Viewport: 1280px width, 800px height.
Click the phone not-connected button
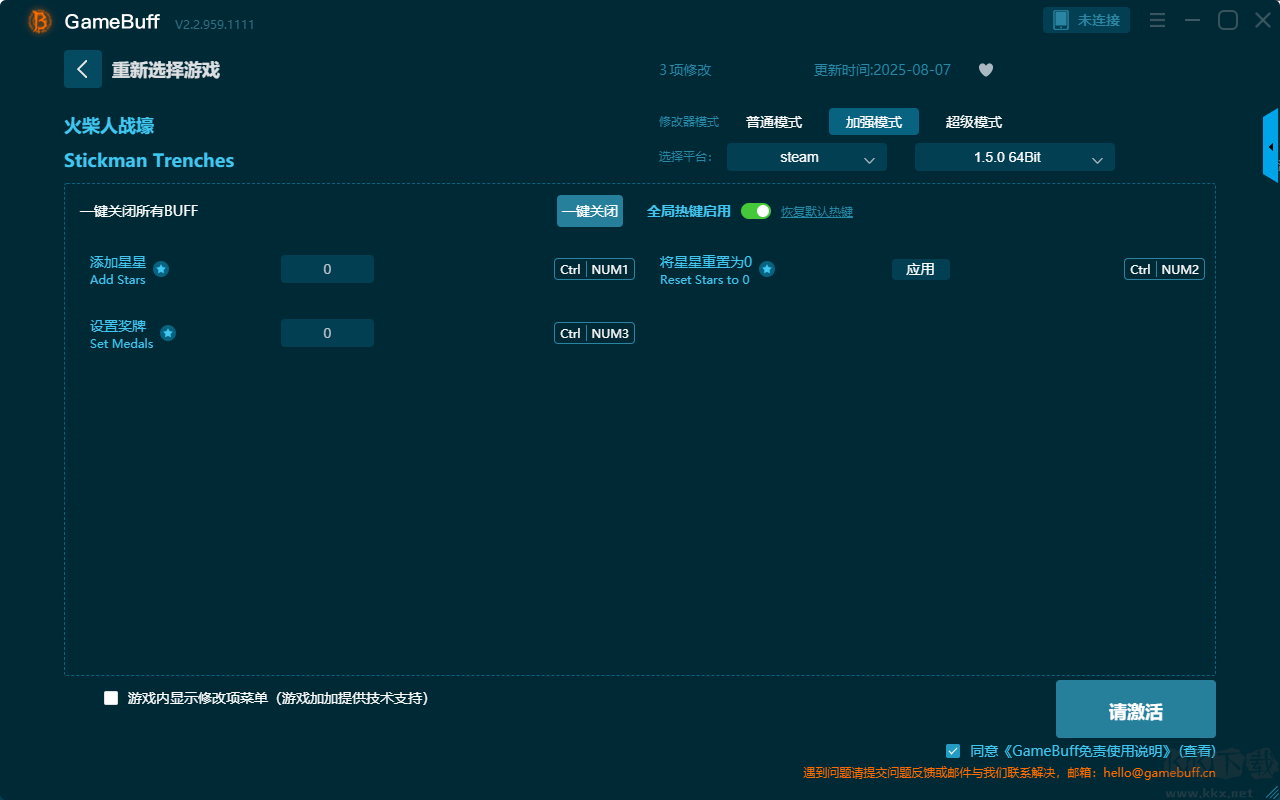1087,20
